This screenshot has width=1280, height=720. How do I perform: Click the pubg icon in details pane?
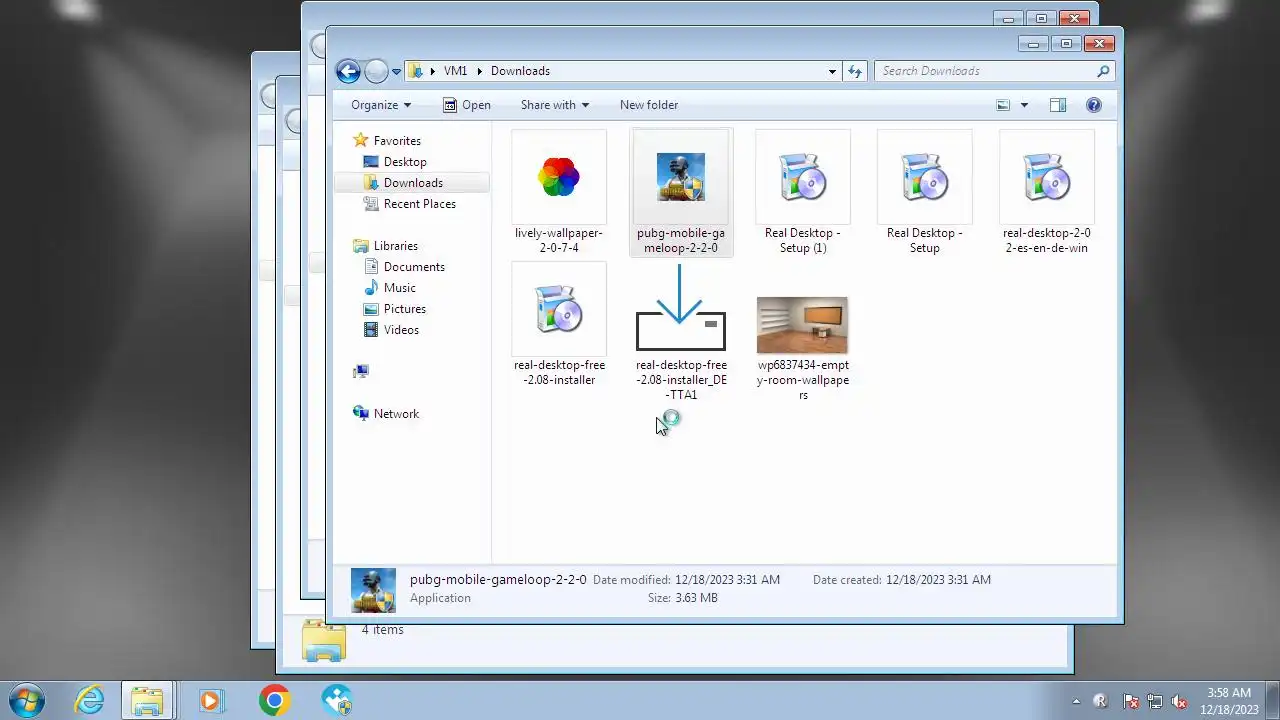click(x=373, y=590)
